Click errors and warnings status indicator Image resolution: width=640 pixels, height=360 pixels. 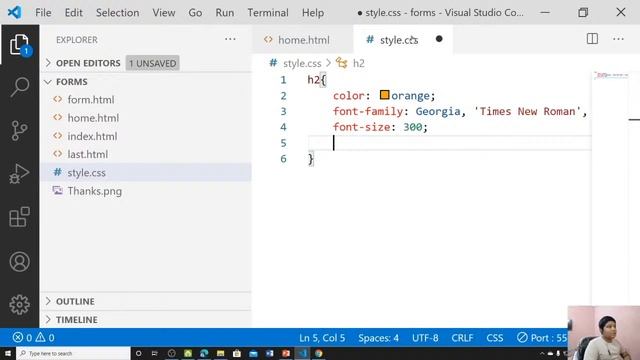click(33, 338)
